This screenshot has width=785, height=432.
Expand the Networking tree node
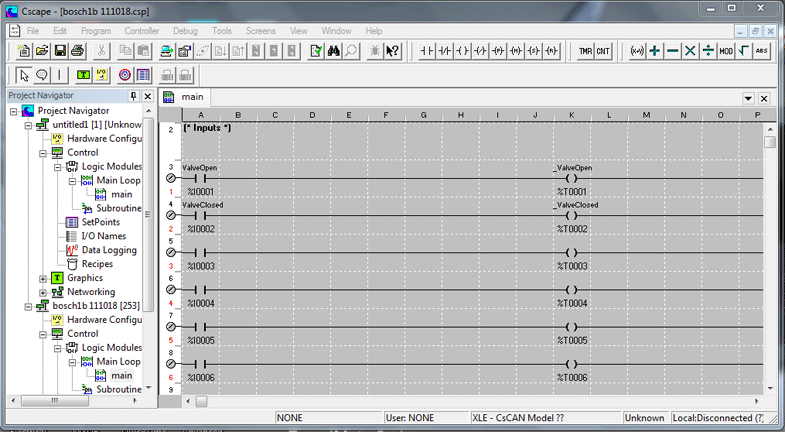click(x=43, y=292)
